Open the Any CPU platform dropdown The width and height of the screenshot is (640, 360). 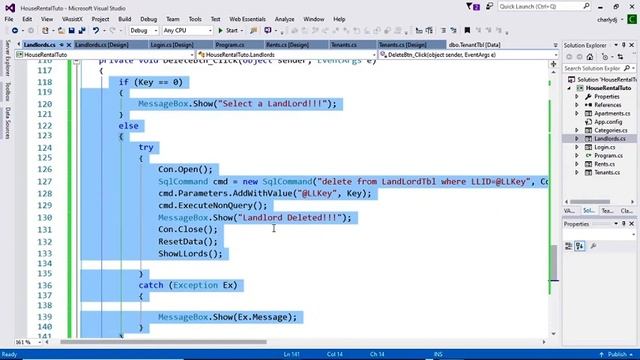coord(187,31)
